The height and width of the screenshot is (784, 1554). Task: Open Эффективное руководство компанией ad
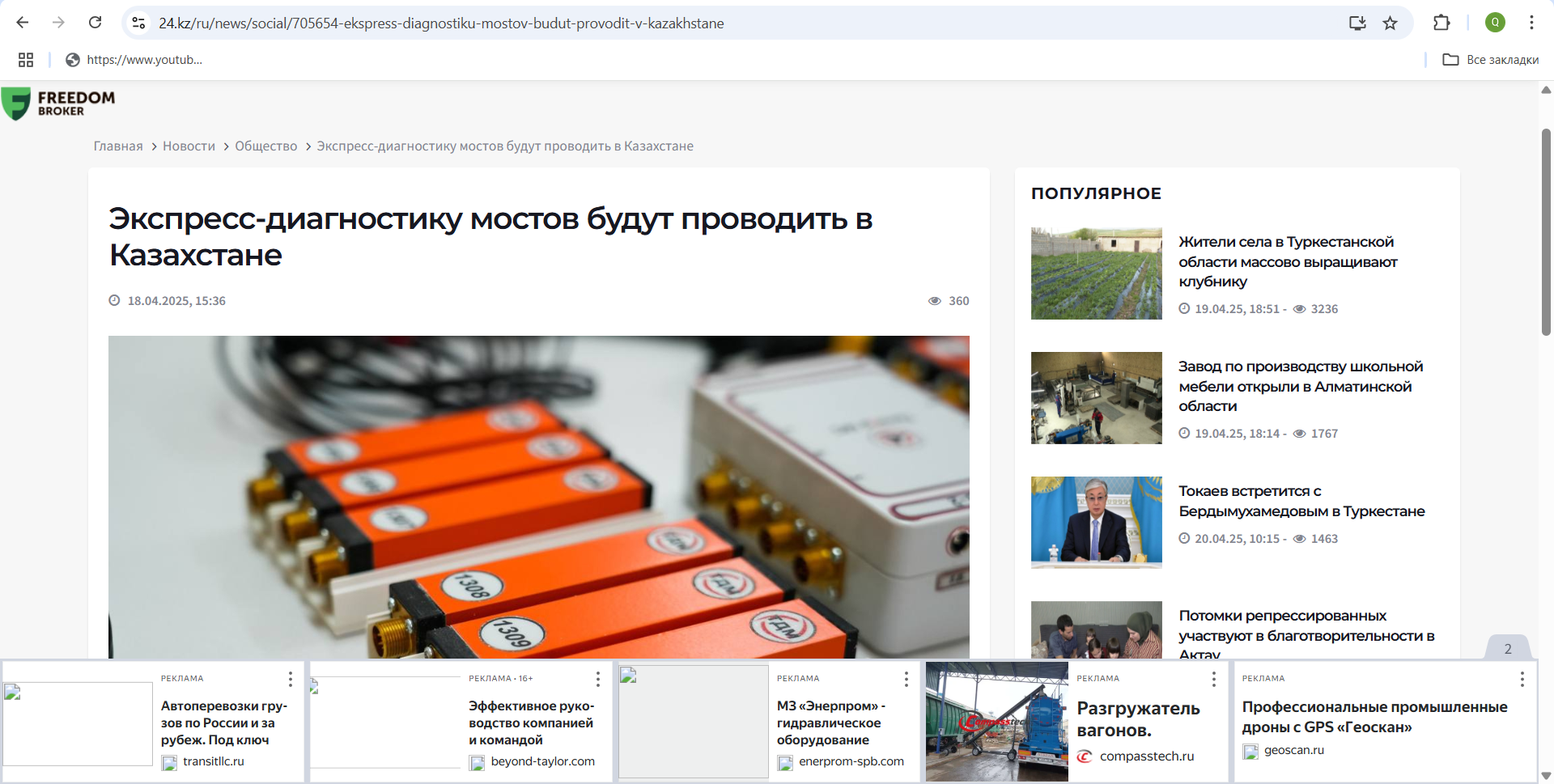point(531,723)
